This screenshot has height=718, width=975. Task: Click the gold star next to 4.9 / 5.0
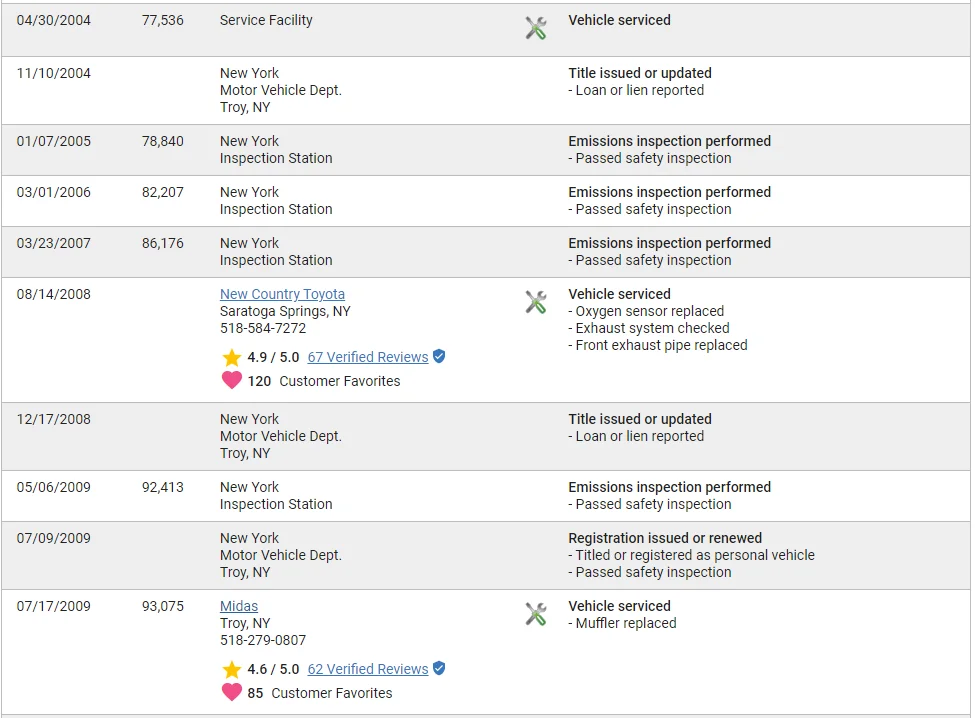(232, 358)
